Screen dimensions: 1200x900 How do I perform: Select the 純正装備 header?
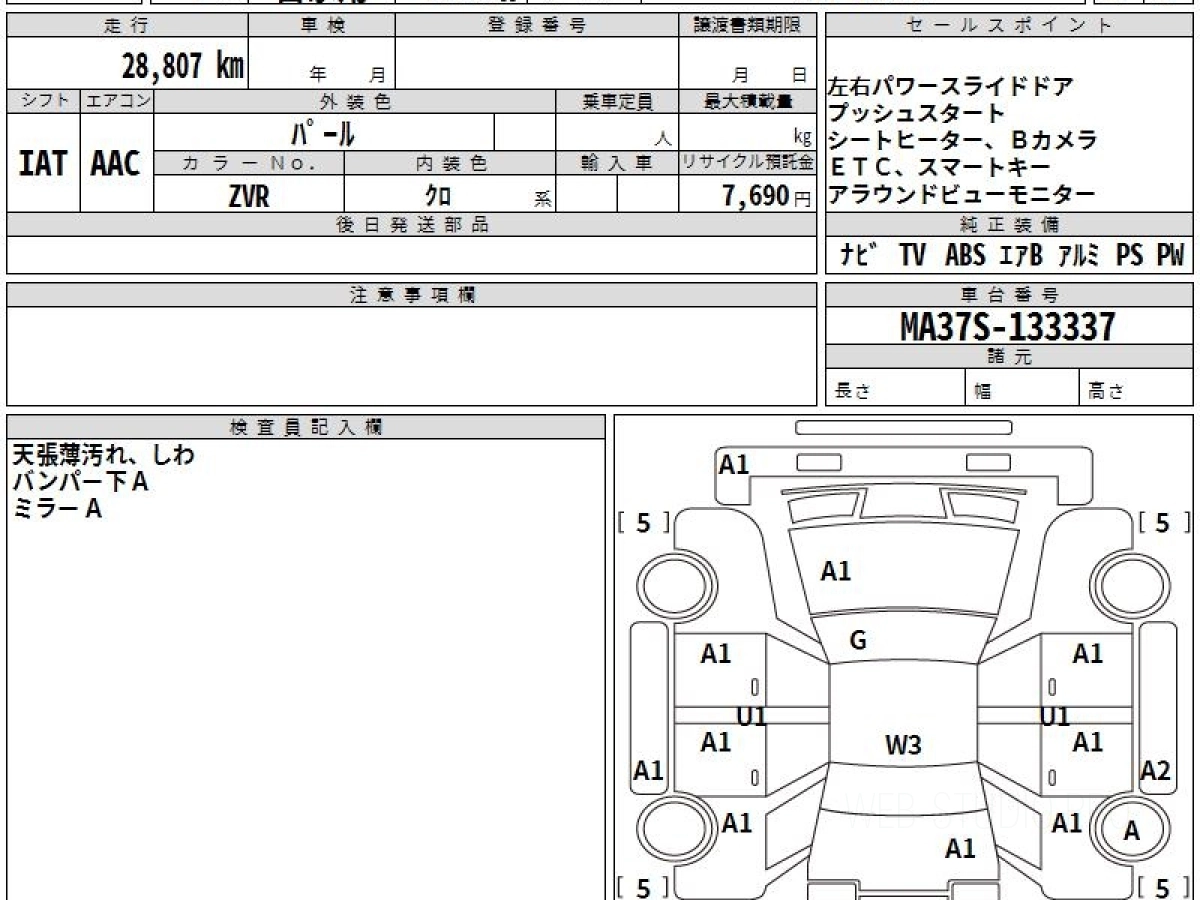[1010, 225]
